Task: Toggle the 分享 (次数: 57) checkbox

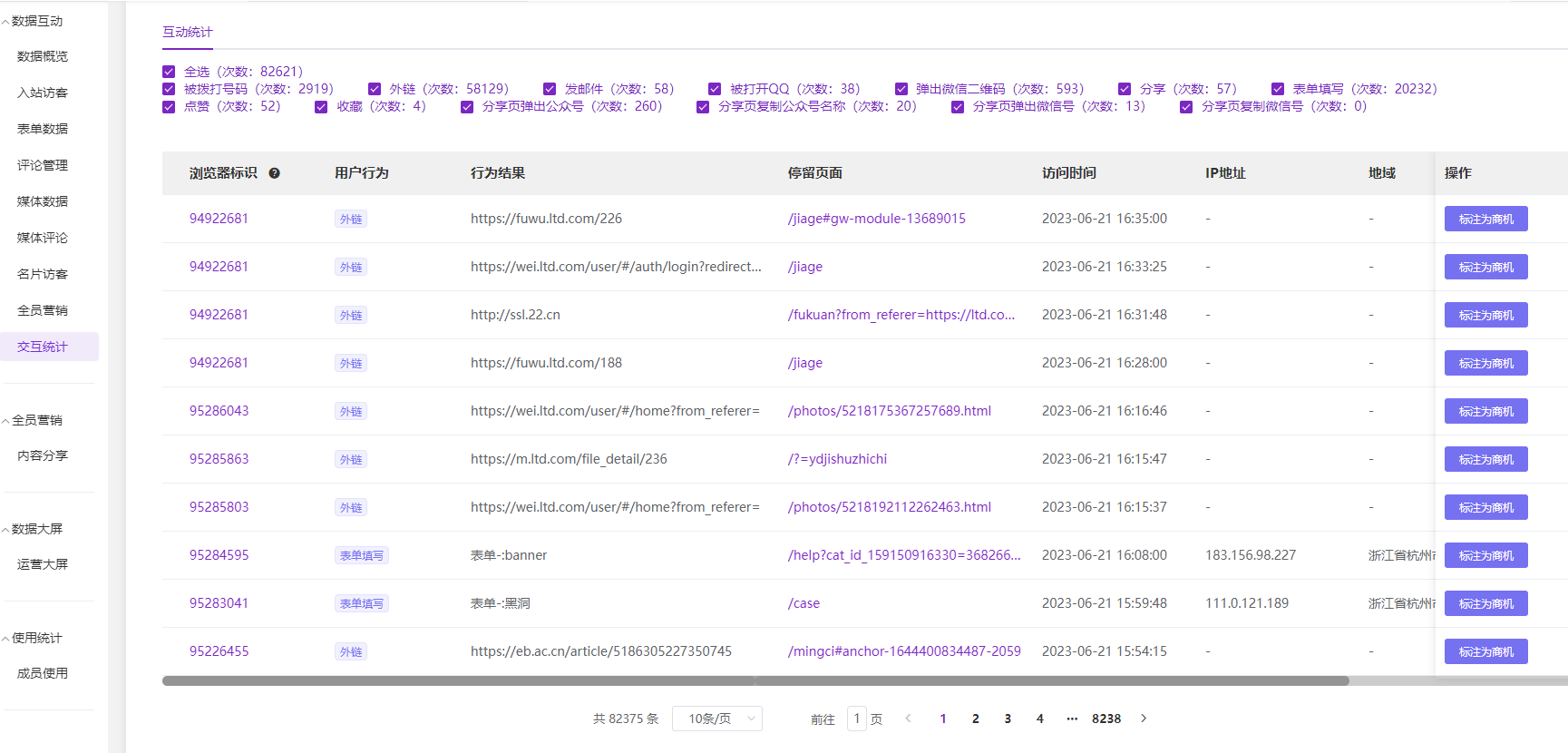Action: (1125, 89)
